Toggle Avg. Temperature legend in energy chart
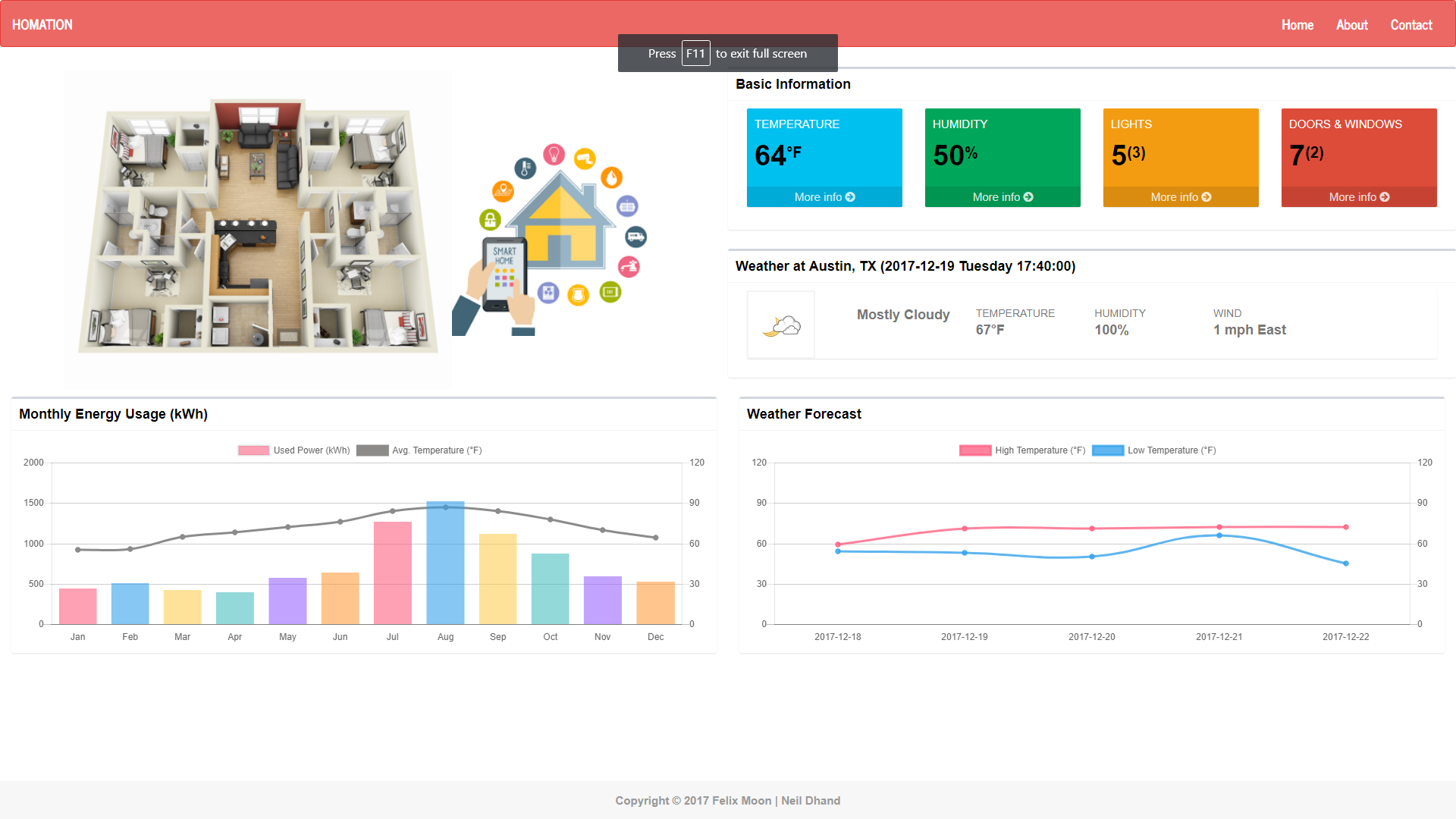Screen dimensions: 1456x819 tap(419, 450)
